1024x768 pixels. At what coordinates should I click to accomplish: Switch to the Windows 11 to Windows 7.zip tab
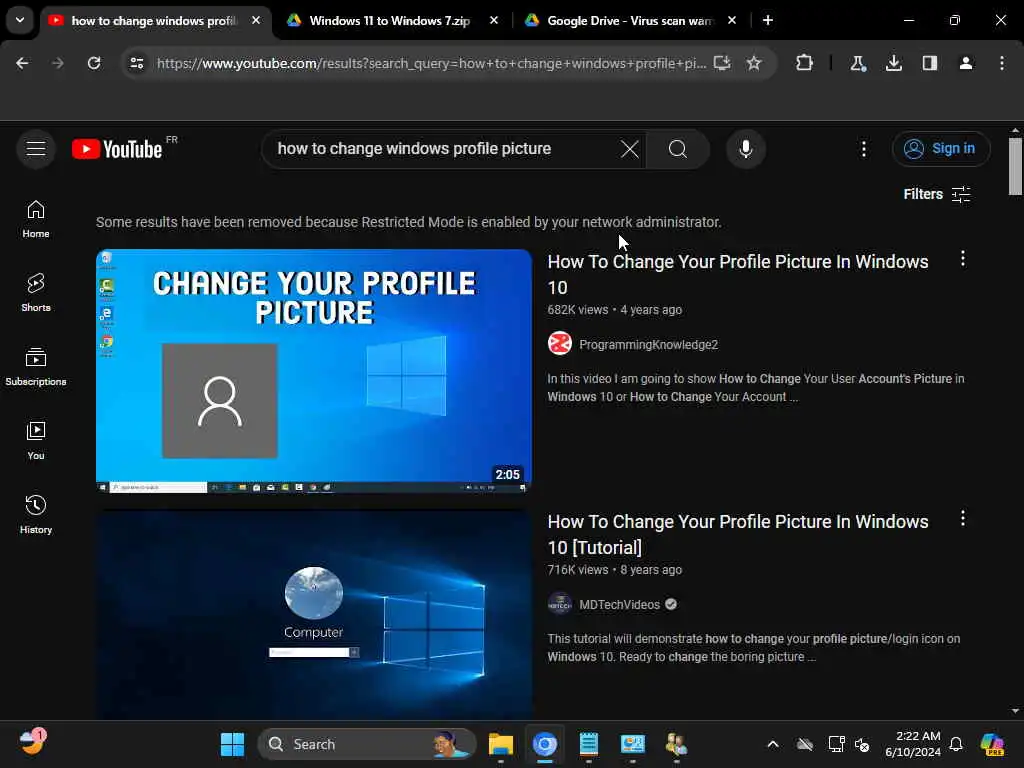tap(389, 21)
